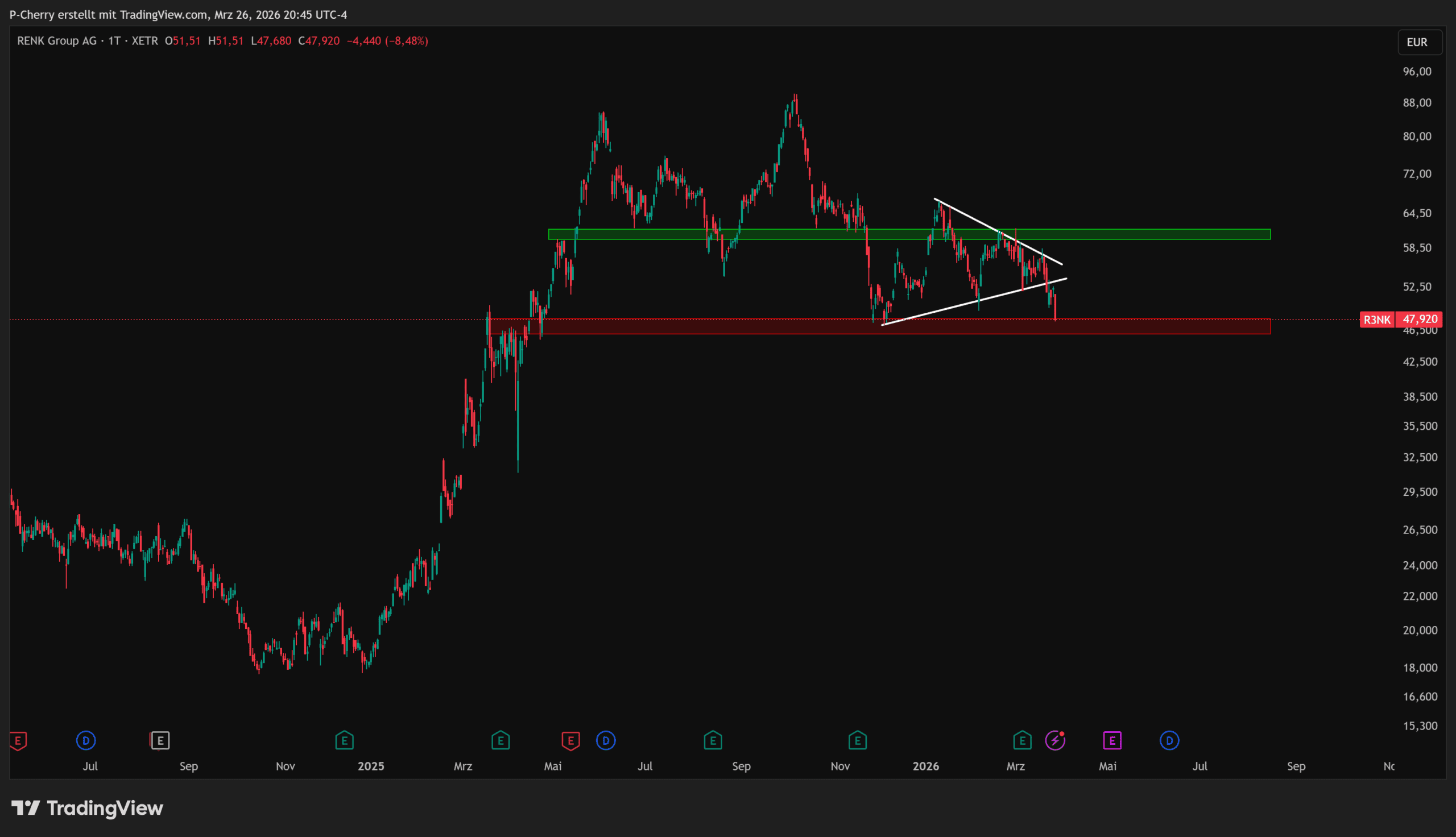The image size is (1456, 837).
Task: Open the purple E earnings marker near Mai 2026
Action: tap(1112, 740)
